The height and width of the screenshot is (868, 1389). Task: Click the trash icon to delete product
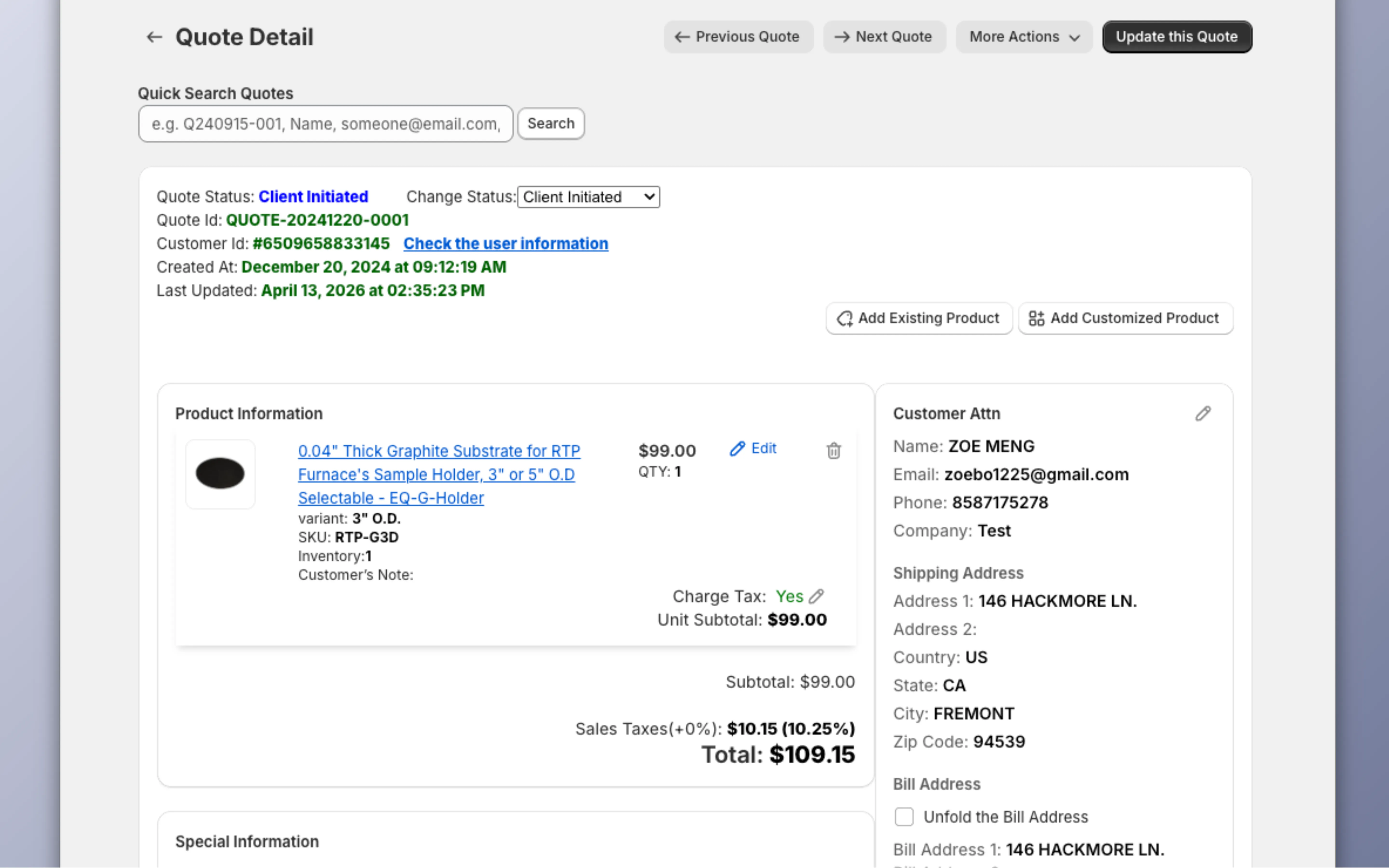coord(833,451)
